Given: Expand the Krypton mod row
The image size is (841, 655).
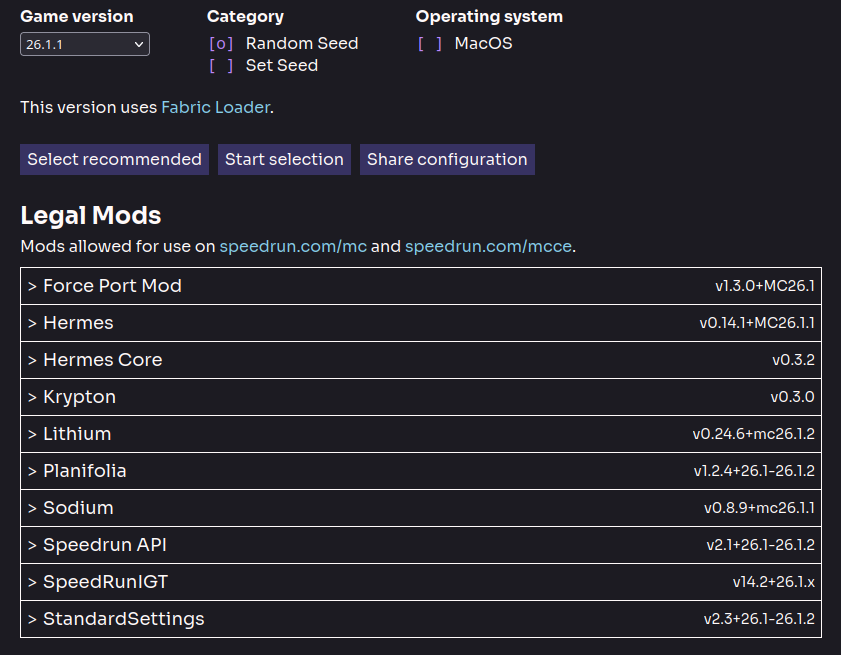Looking at the screenshot, I should tap(421, 397).
